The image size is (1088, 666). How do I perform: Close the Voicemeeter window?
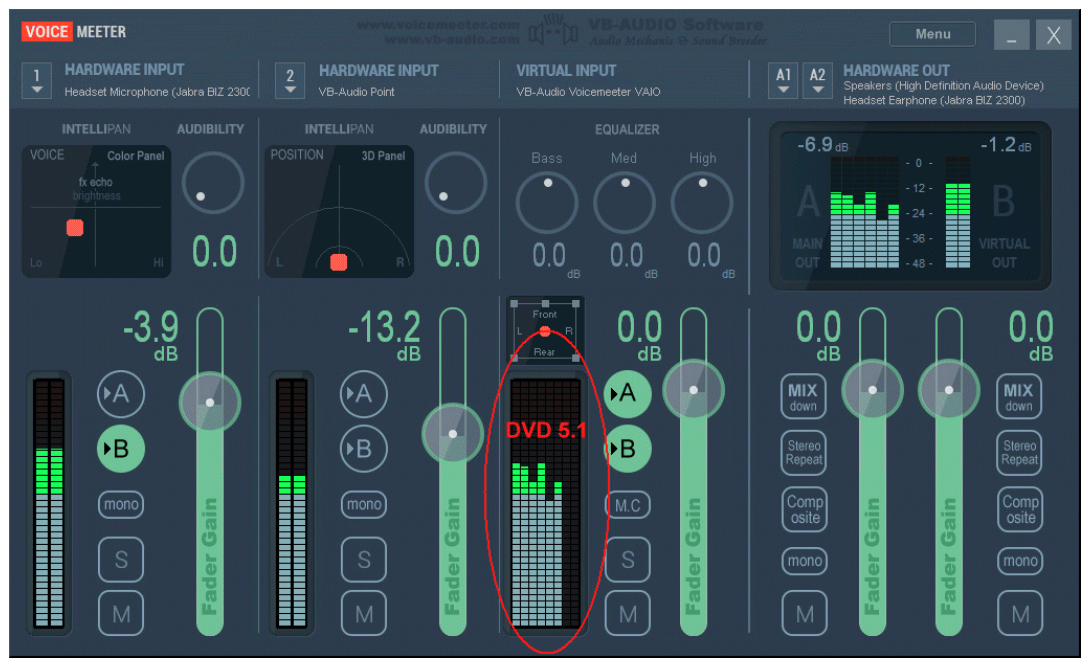tap(1053, 35)
